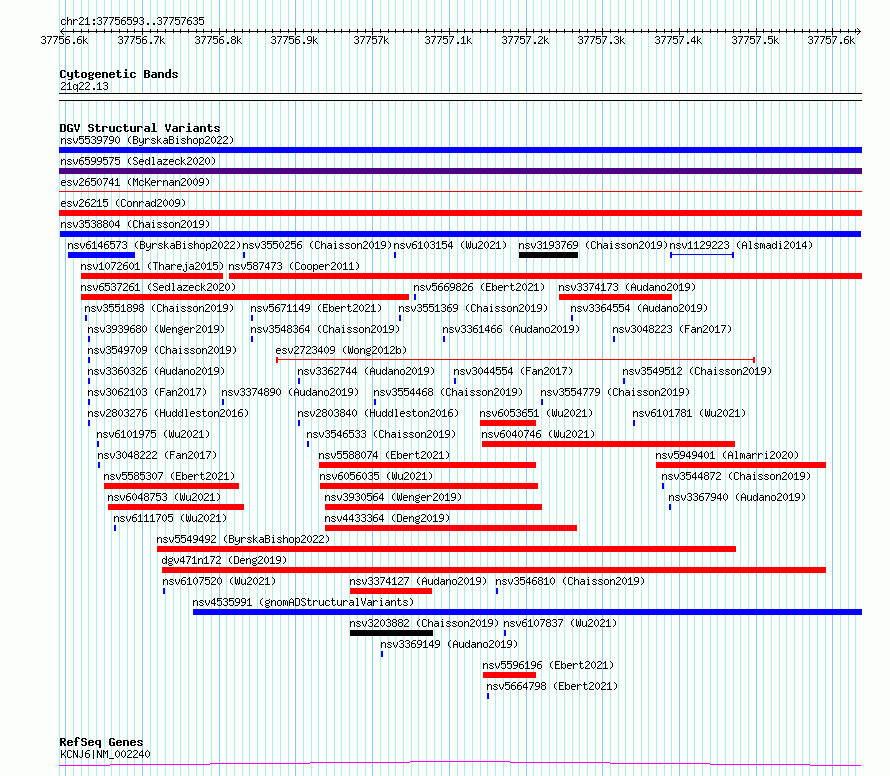The width and height of the screenshot is (890, 776).
Task: Select nsv3361466 (Audano2019) variant
Action: (511, 329)
